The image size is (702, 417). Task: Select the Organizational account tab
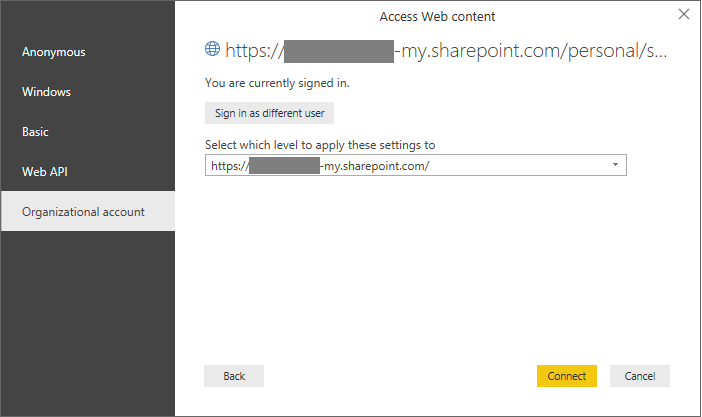coord(87,211)
